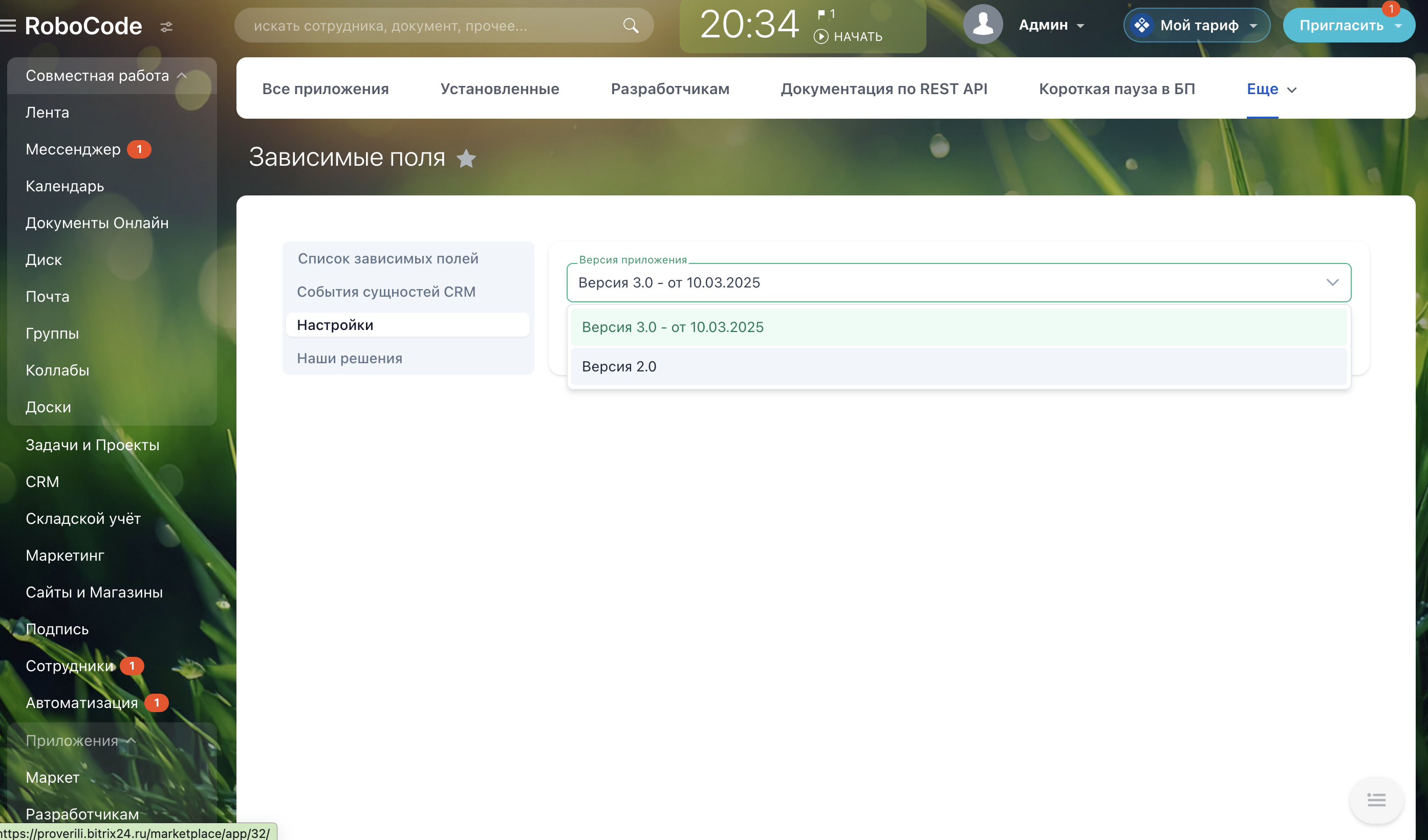Open the list icon button bottom right
The image size is (1428, 840).
1376,800
